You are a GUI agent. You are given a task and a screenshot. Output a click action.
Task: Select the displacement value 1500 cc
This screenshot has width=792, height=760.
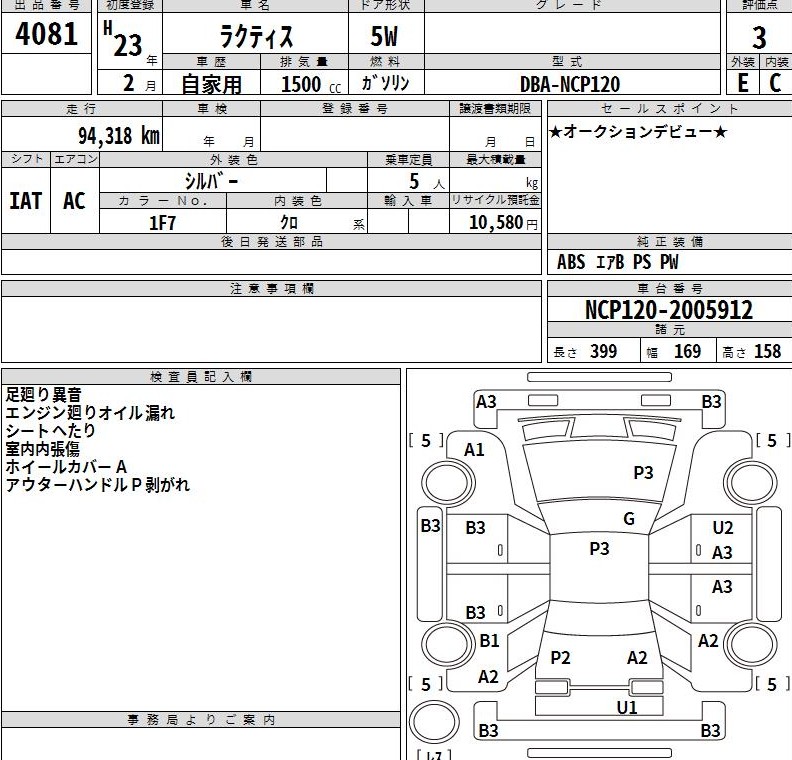pos(311,84)
